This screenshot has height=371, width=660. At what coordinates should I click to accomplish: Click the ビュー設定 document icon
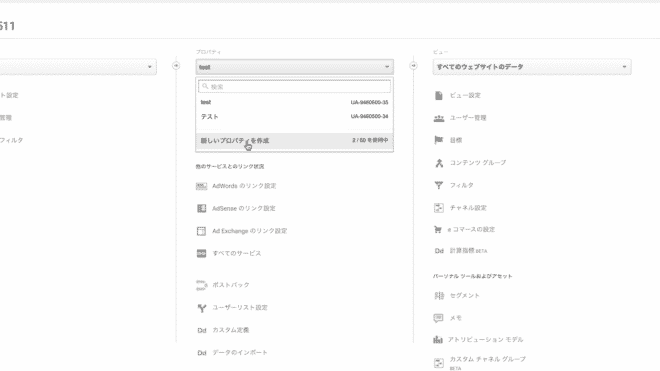[439, 96]
